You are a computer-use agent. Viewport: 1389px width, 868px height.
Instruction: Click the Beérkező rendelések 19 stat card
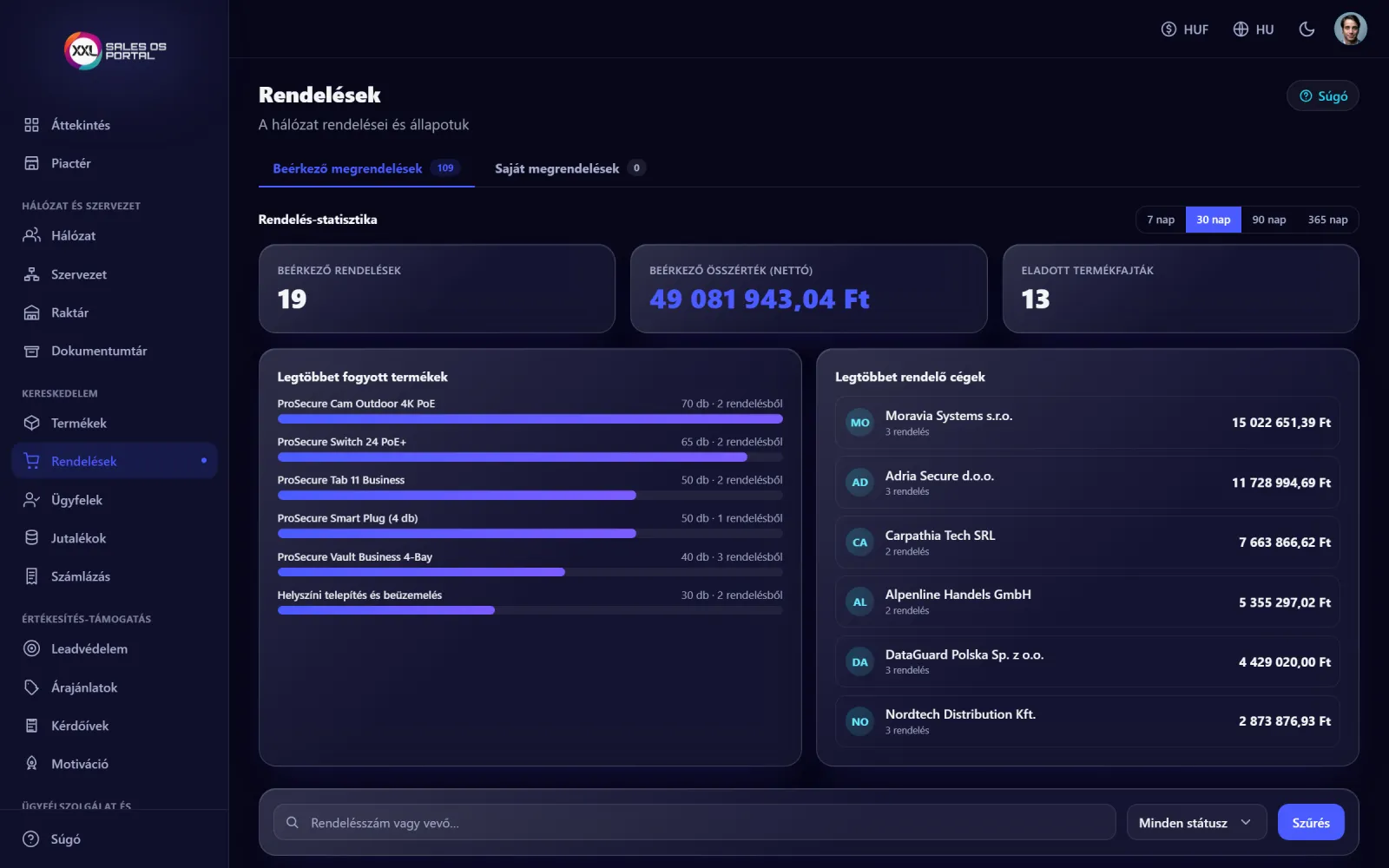click(437, 288)
